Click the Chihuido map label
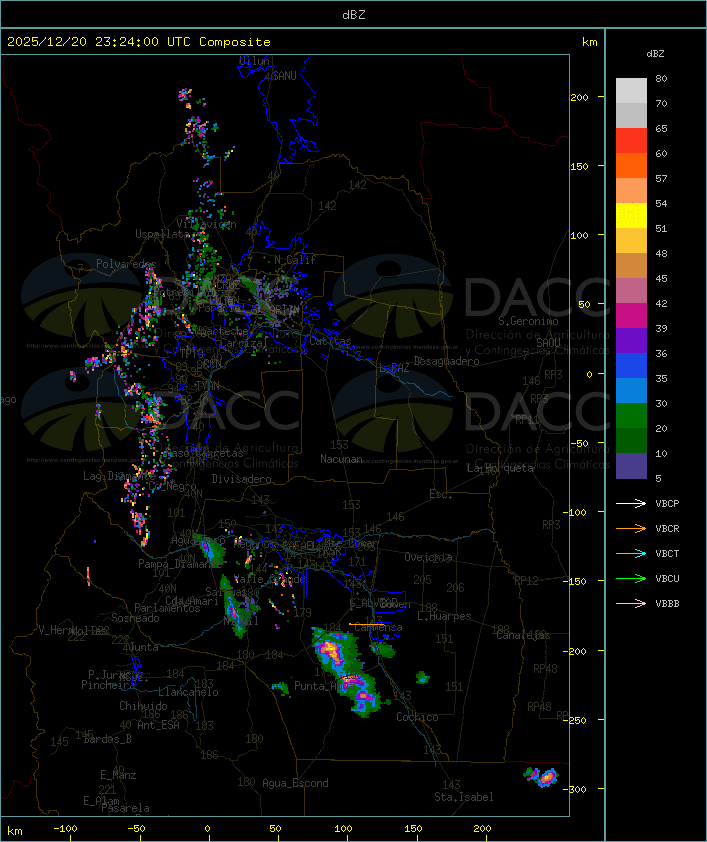Viewport: 707px width, 842px height. pos(143,706)
